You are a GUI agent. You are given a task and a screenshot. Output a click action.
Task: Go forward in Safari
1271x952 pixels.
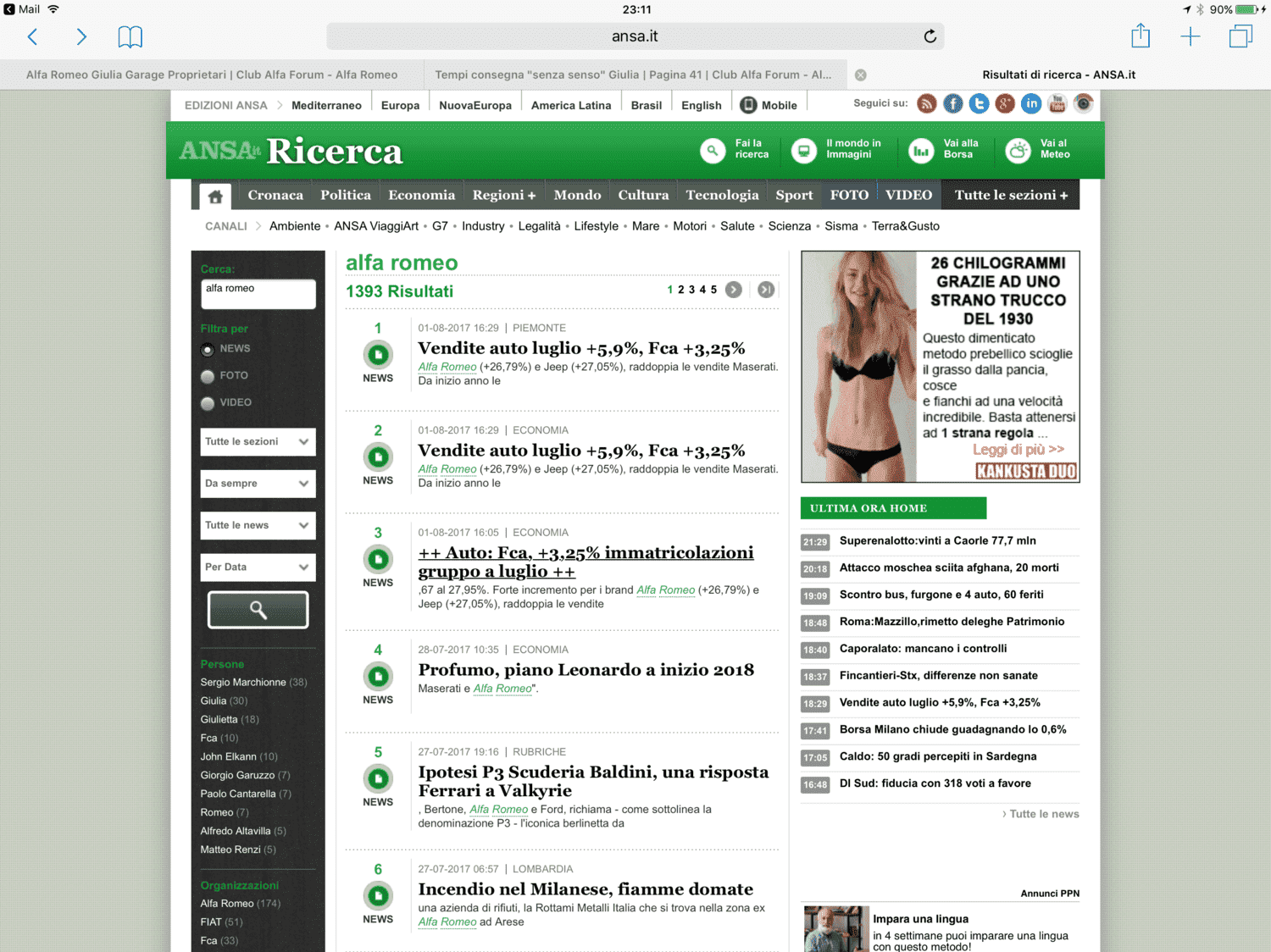pos(81,36)
